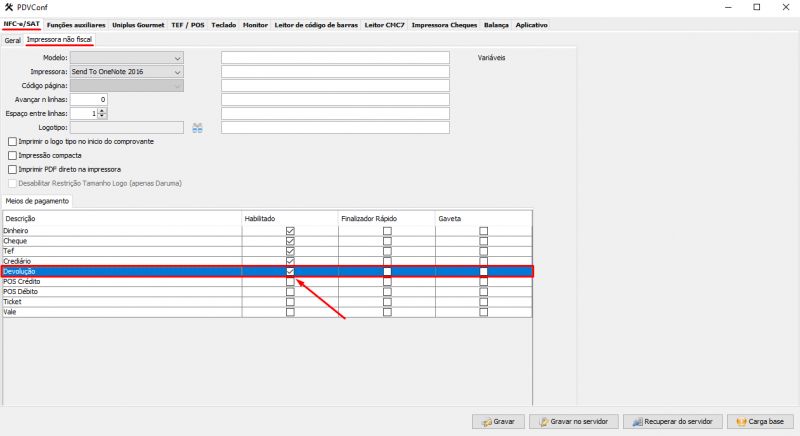This screenshot has height=436, width=800.
Task: Click the PDVConf tools icon in title bar
Action: click(x=8, y=7)
